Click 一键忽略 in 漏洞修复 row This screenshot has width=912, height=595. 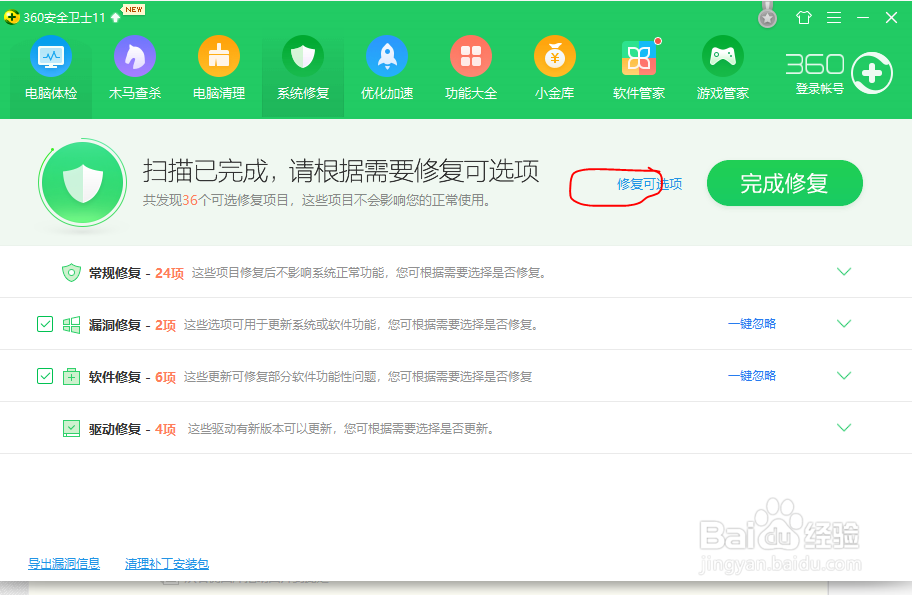click(752, 324)
